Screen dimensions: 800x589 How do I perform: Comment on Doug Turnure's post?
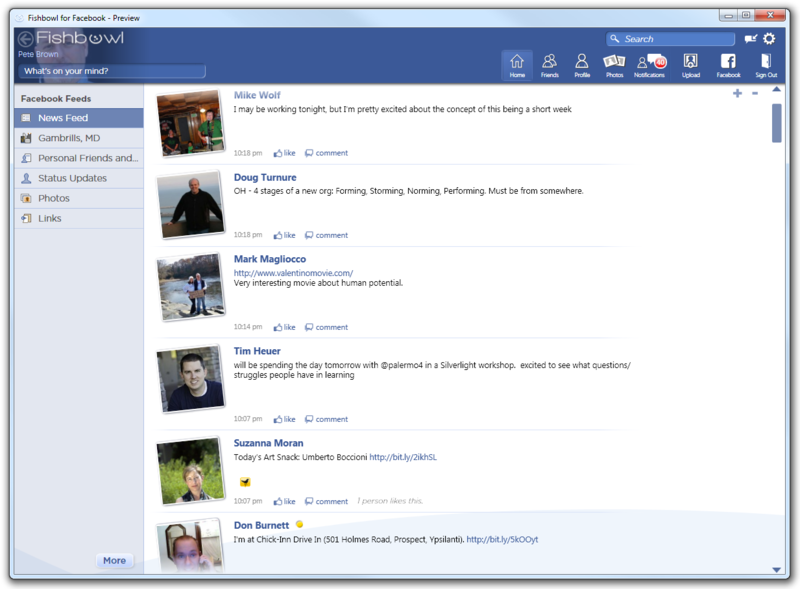pos(326,235)
